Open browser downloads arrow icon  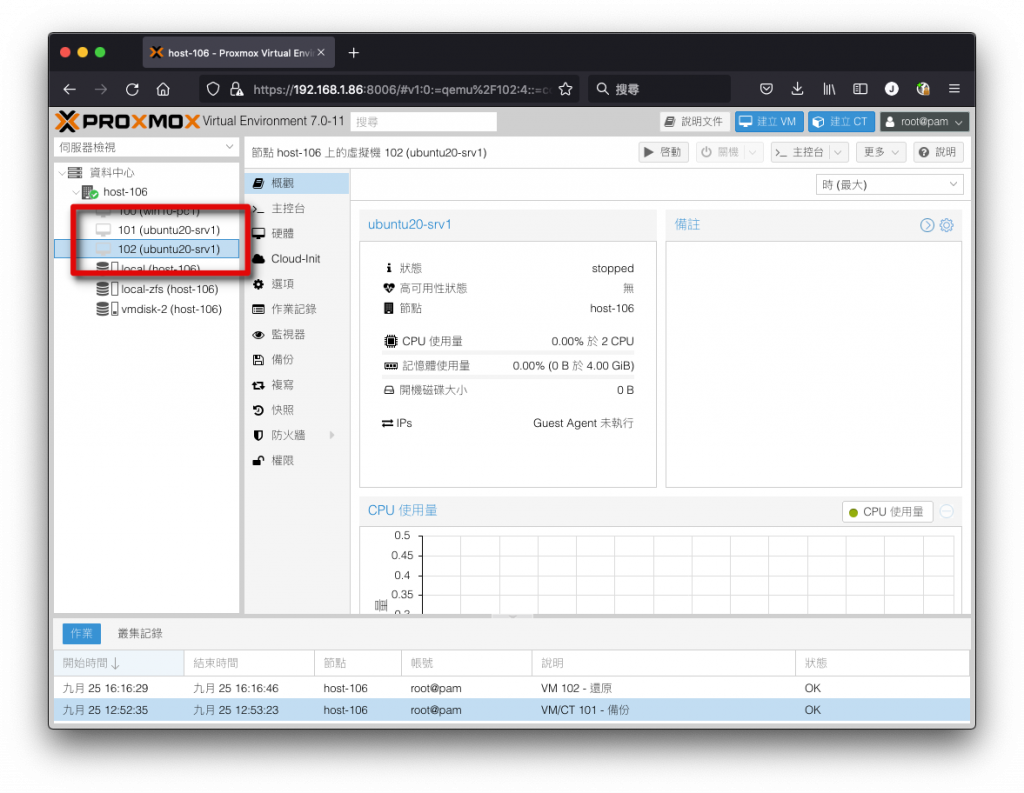click(x=797, y=89)
